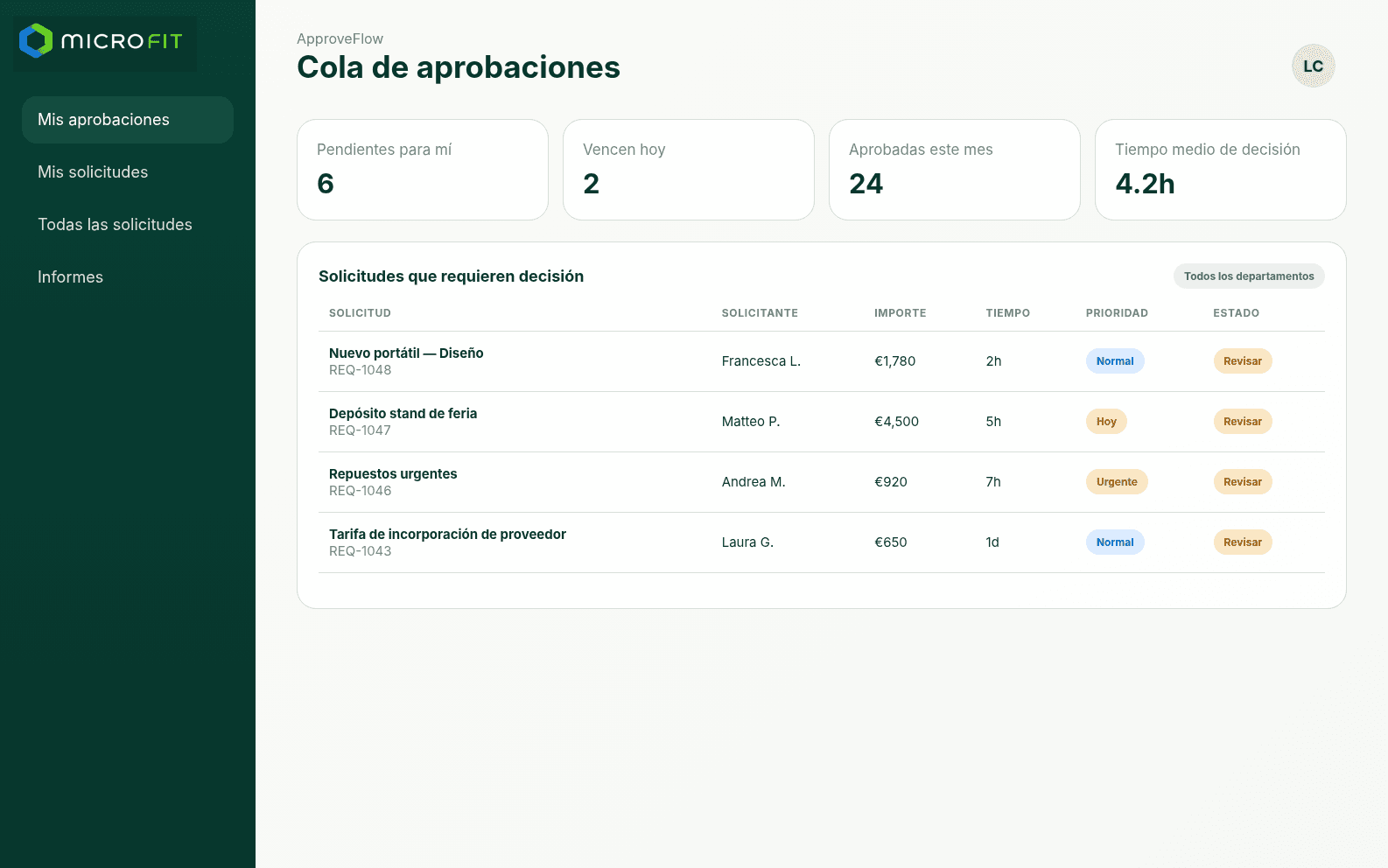Open request Nuevo portátil — Diseño
The width and height of the screenshot is (1388, 868).
coord(406,353)
